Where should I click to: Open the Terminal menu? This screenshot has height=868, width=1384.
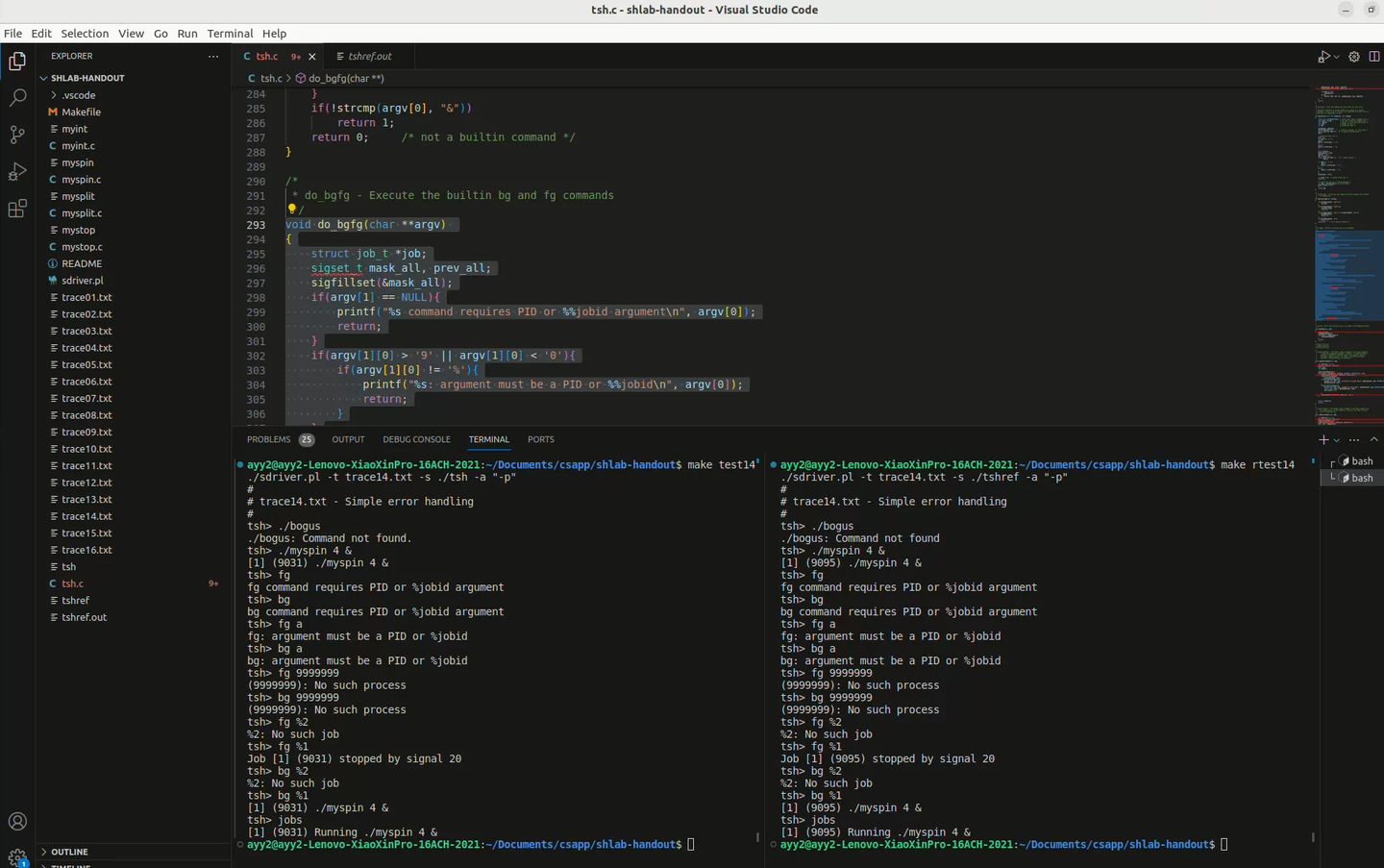230,33
